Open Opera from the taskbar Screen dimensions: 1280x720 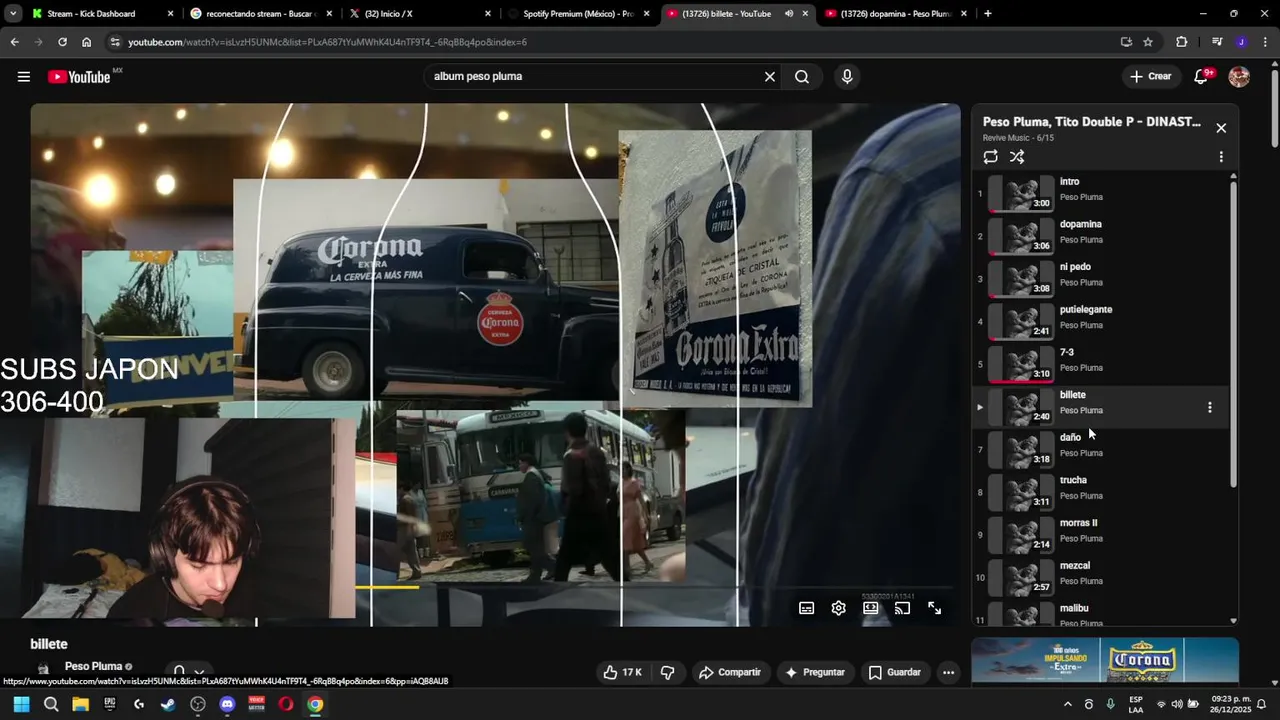(285, 704)
